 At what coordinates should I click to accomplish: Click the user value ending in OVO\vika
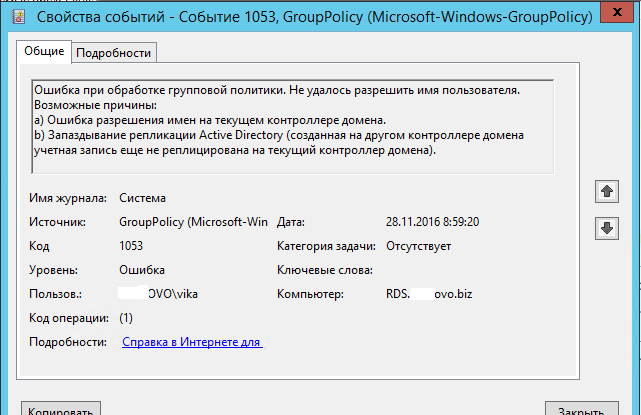[159, 294]
